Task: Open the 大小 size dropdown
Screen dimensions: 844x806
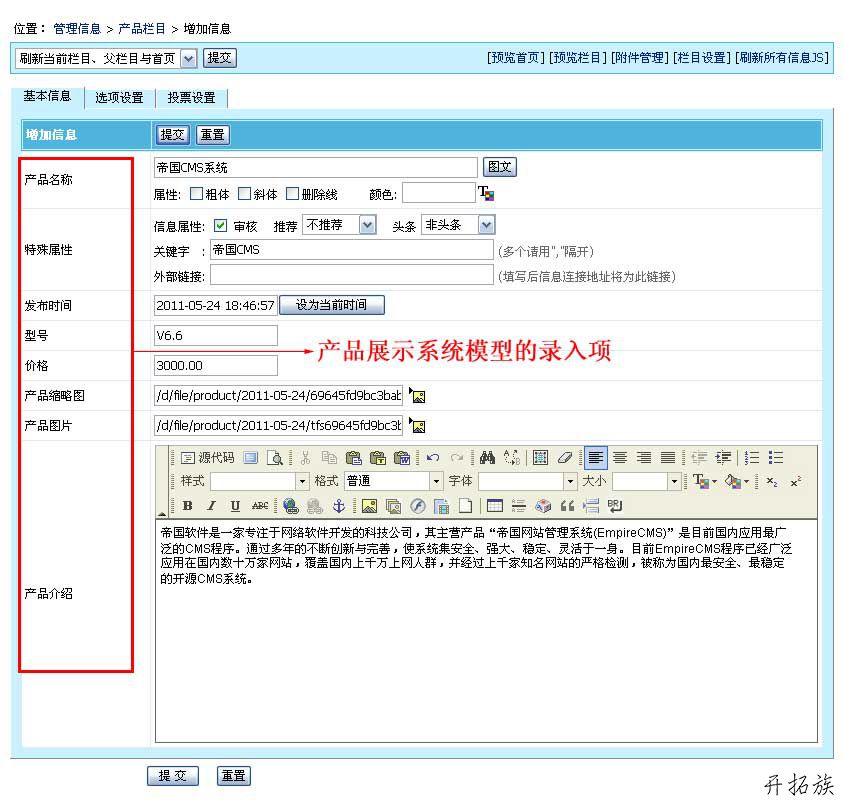Action: [x=646, y=481]
